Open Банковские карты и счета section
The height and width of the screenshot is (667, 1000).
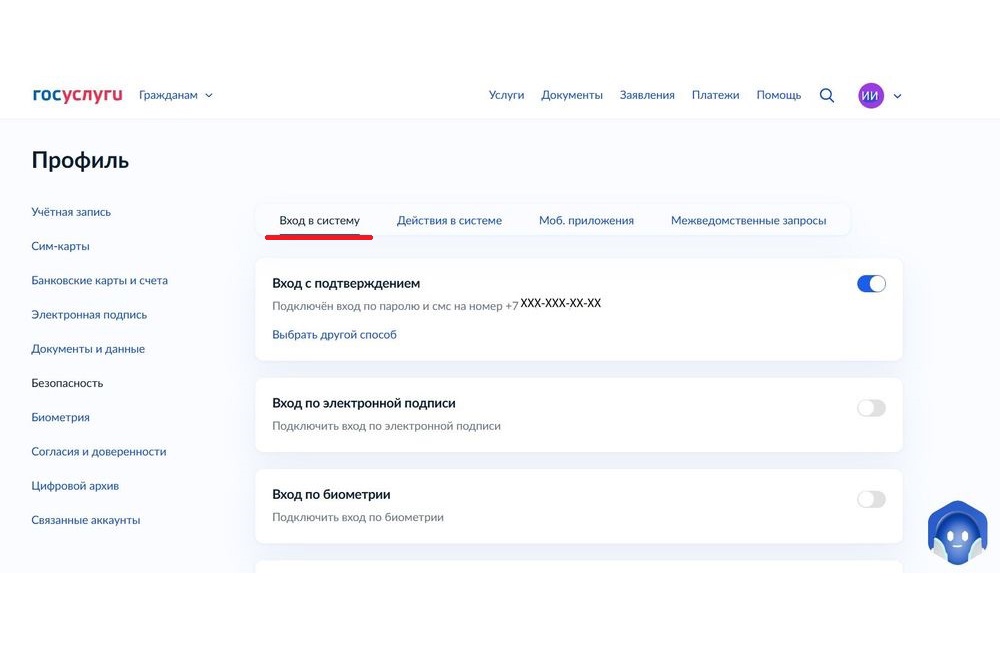pyautogui.click(x=99, y=280)
